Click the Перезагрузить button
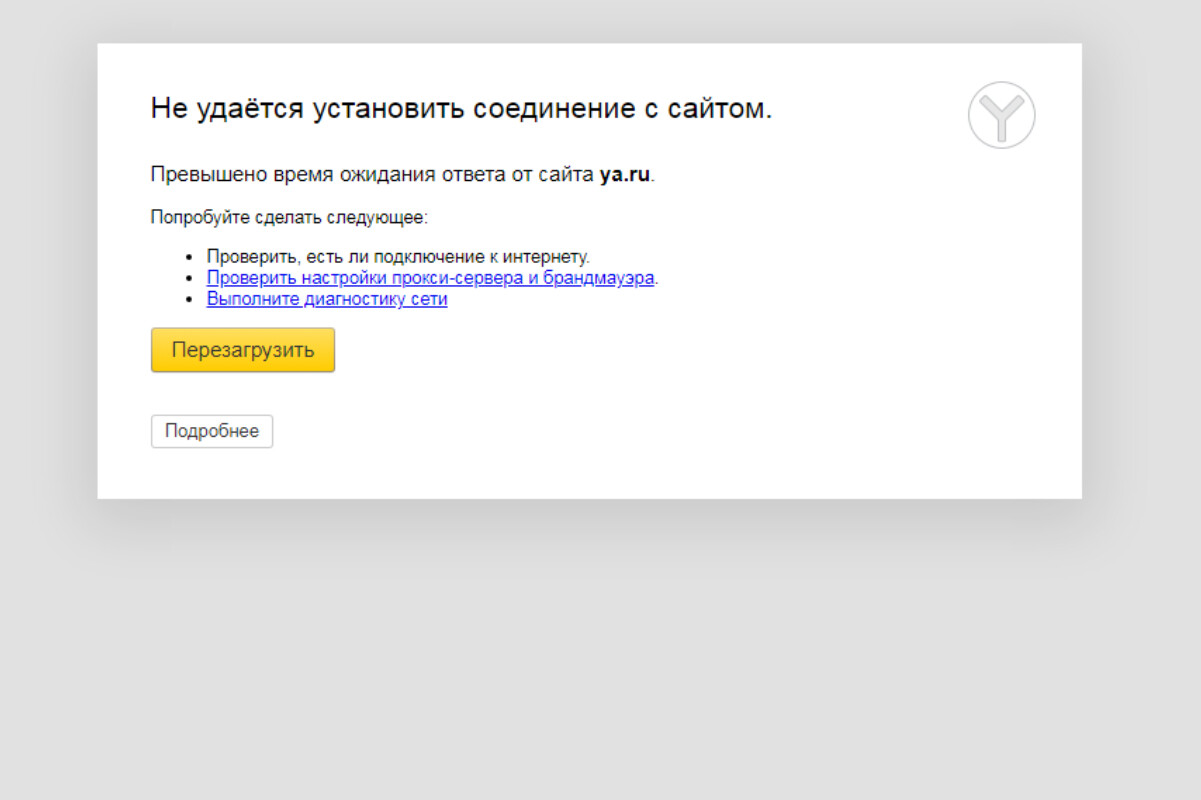Viewport: 1201px width, 800px height. coord(242,349)
